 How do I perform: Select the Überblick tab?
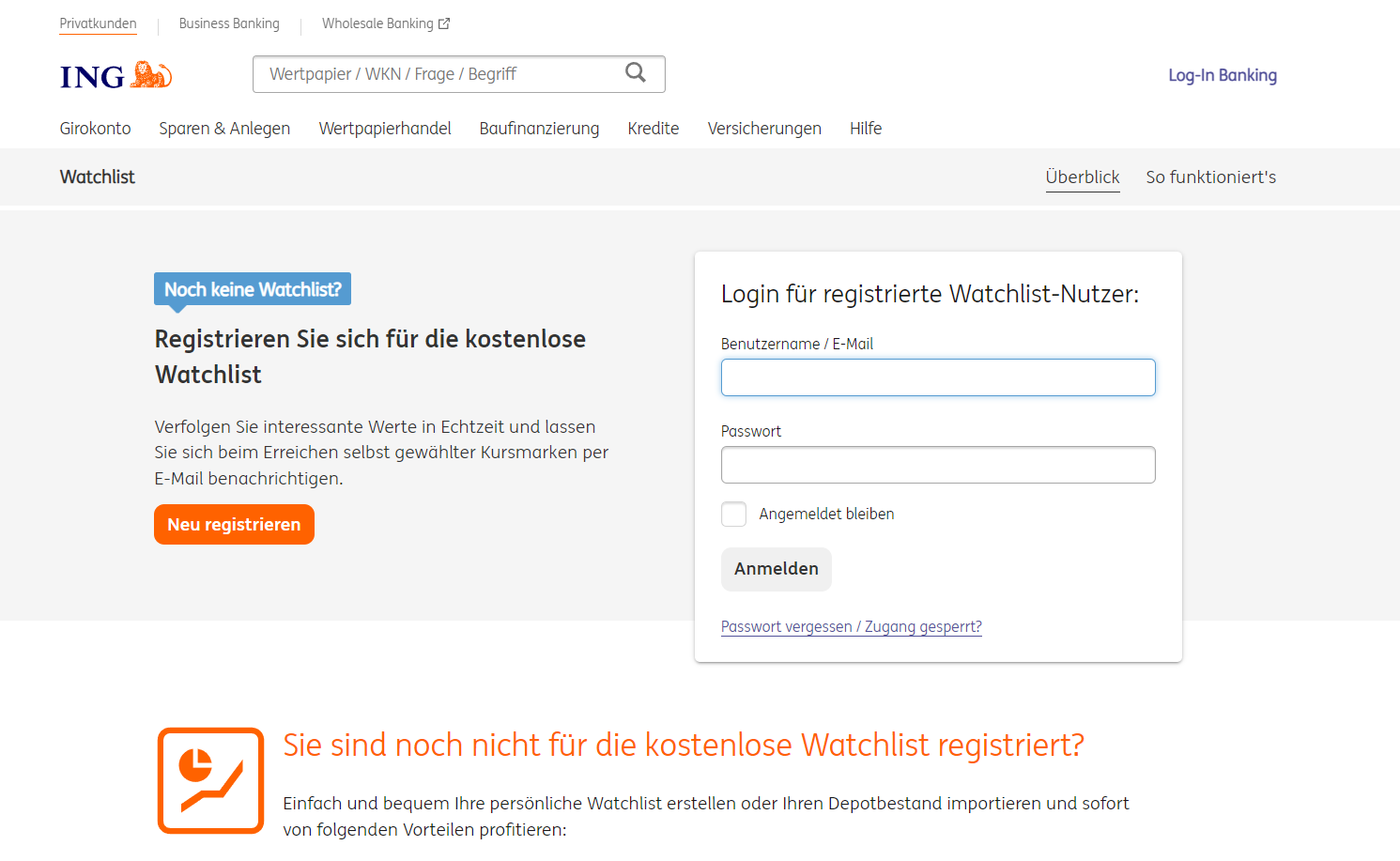1083,177
